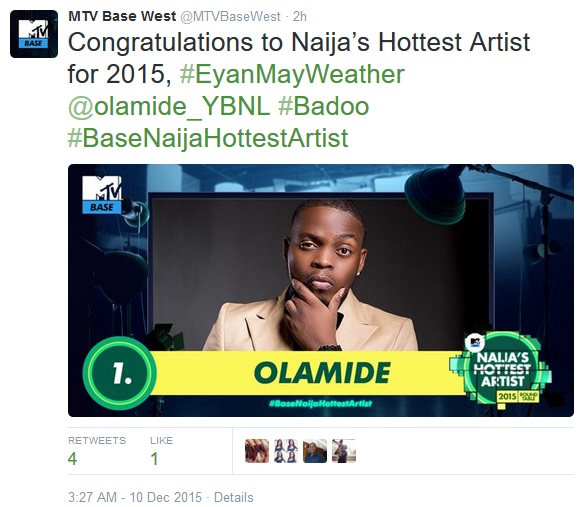
Task: Click the Naija's Hottest Artist 2015 badge
Action: [502, 369]
